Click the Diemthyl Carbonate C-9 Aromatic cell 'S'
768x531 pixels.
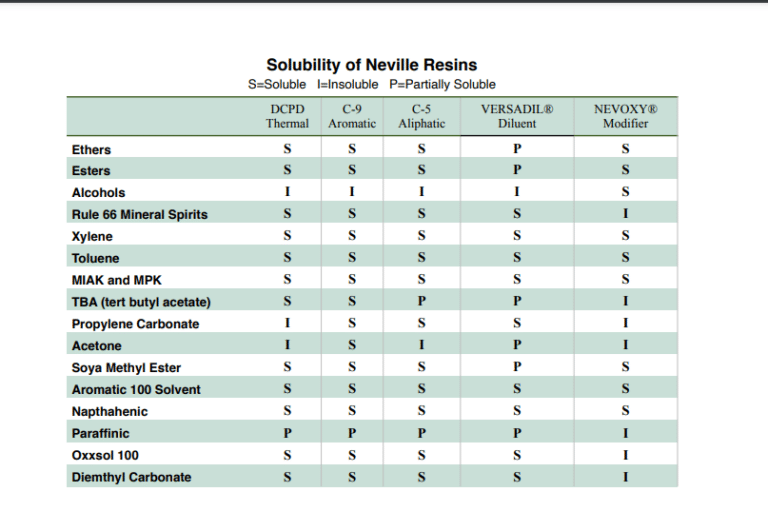pyautogui.click(x=352, y=477)
